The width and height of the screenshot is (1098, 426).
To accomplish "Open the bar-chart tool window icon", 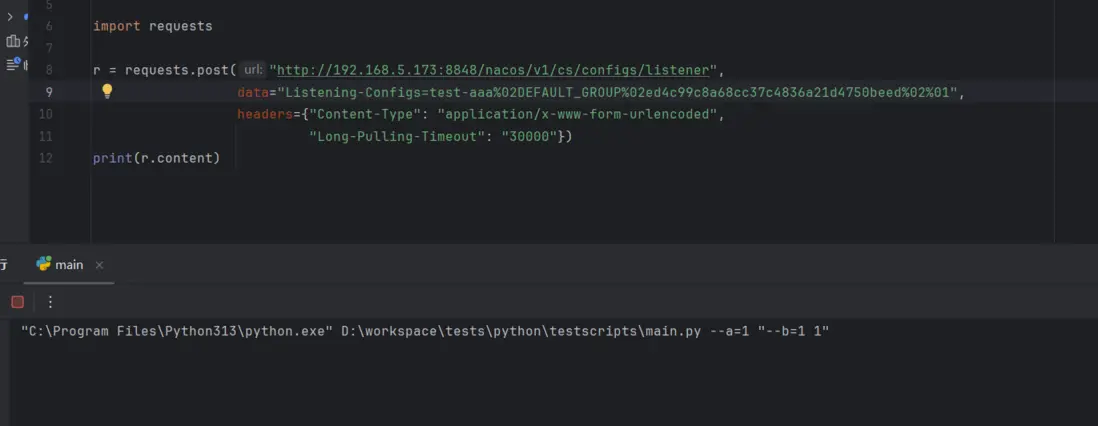I will click(x=13, y=41).
